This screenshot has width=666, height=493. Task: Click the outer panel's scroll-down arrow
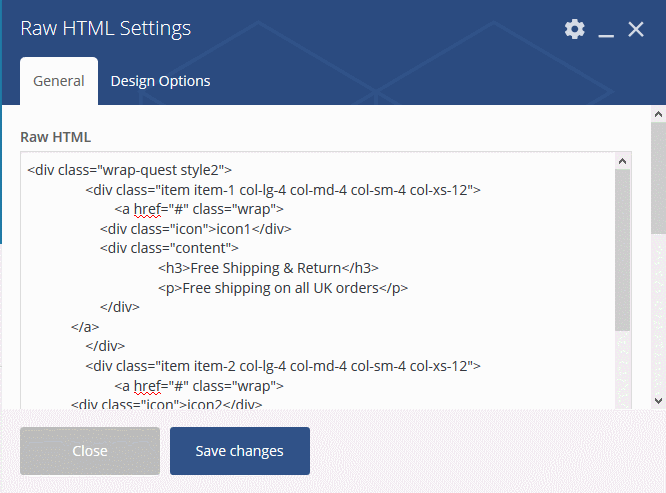point(658,400)
